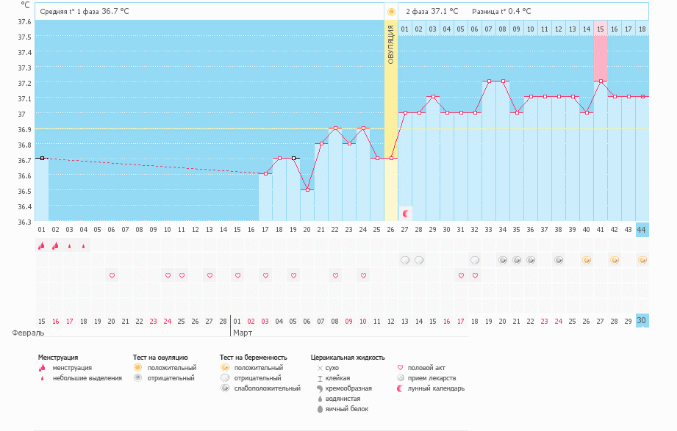Click the heart icon on cycle day 32

pyautogui.click(x=475, y=275)
